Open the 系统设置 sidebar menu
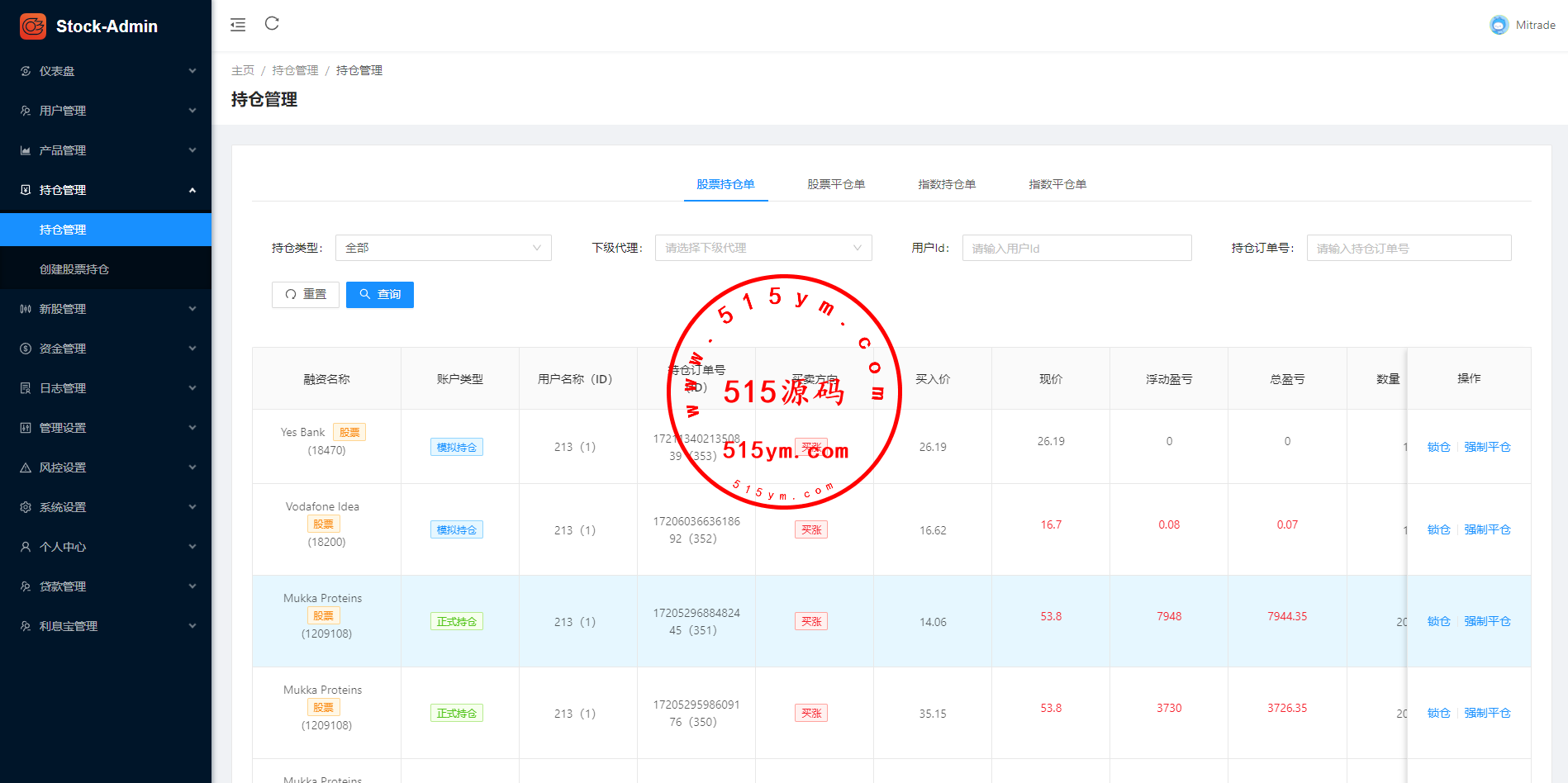Viewport: 1568px width, 783px height. tap(106, 507)
